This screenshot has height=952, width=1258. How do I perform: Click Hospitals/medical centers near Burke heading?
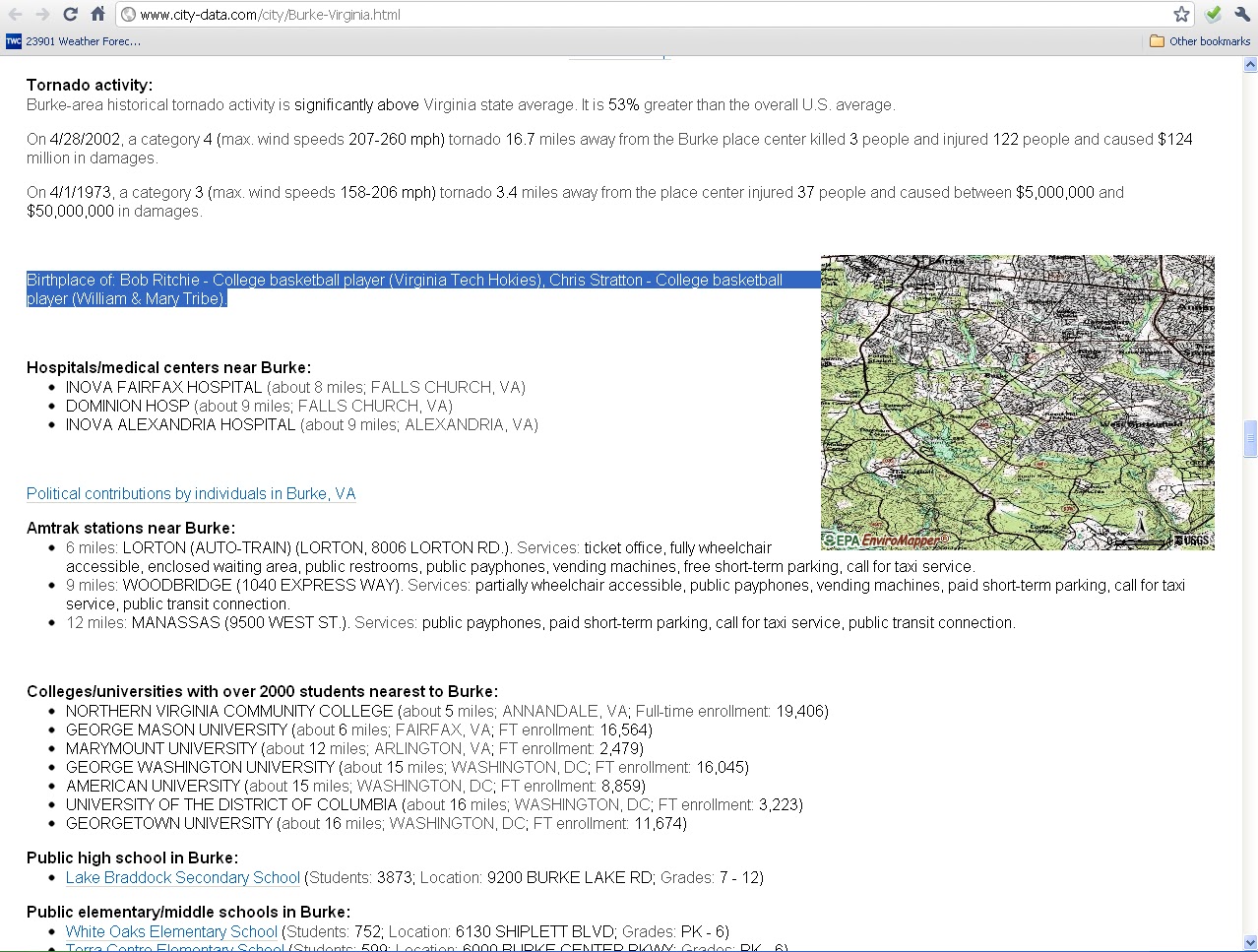(168, 367)
